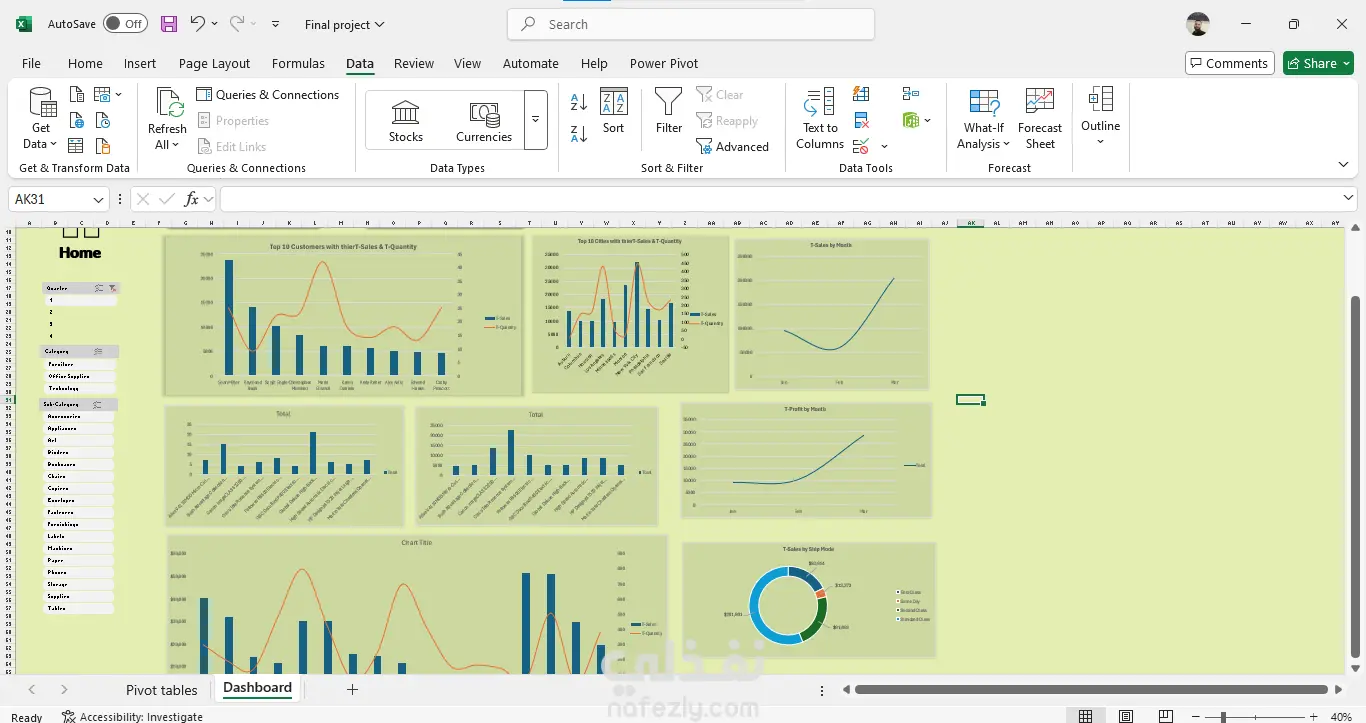Open the Get Data menu
Viewport: 1366px width, 723px height.
click(41, 119)
